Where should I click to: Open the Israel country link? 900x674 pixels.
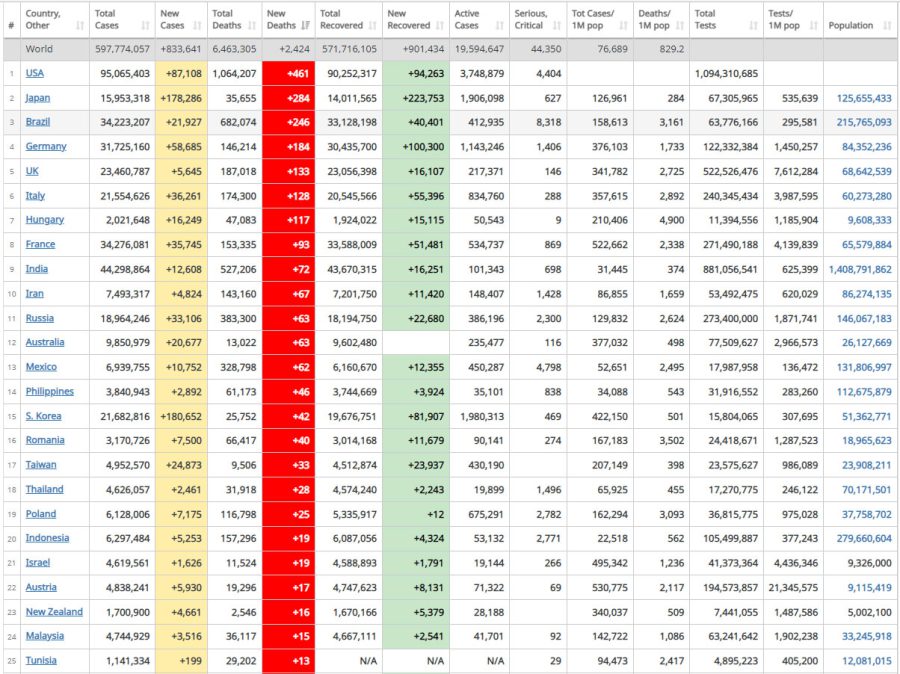click(38, 563)
